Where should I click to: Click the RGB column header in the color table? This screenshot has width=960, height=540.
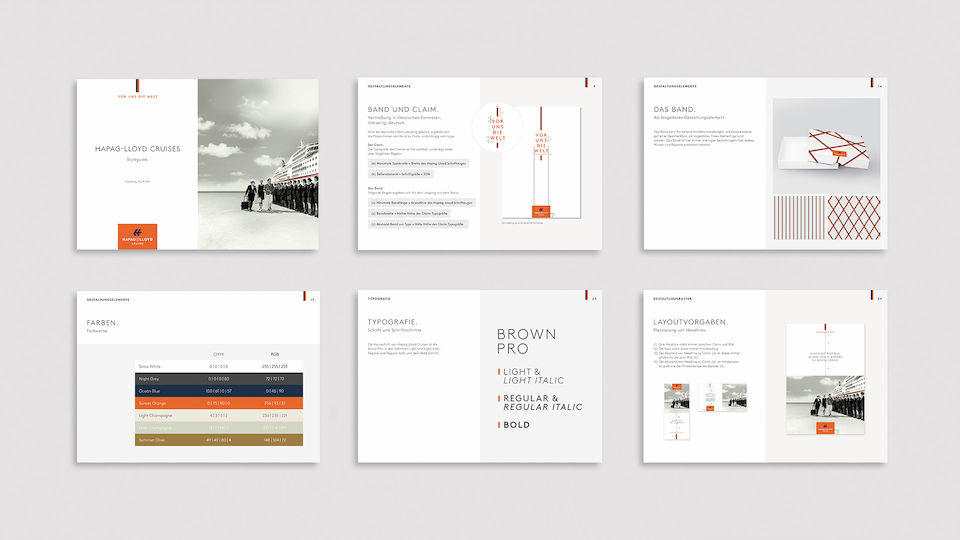274,354
